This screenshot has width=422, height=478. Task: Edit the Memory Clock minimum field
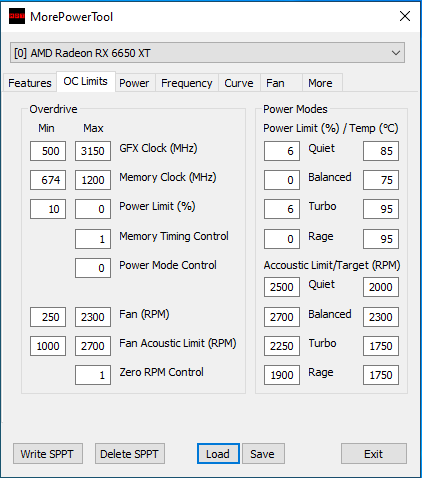click(48, 180)
